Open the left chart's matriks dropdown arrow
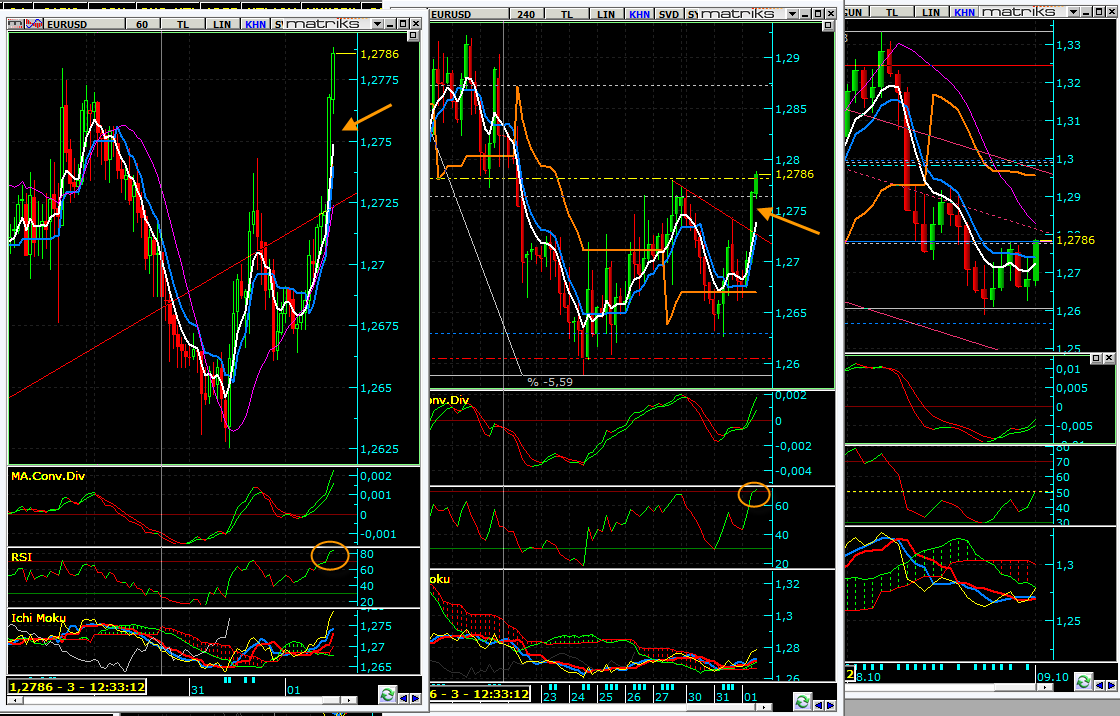 point(376,23)
